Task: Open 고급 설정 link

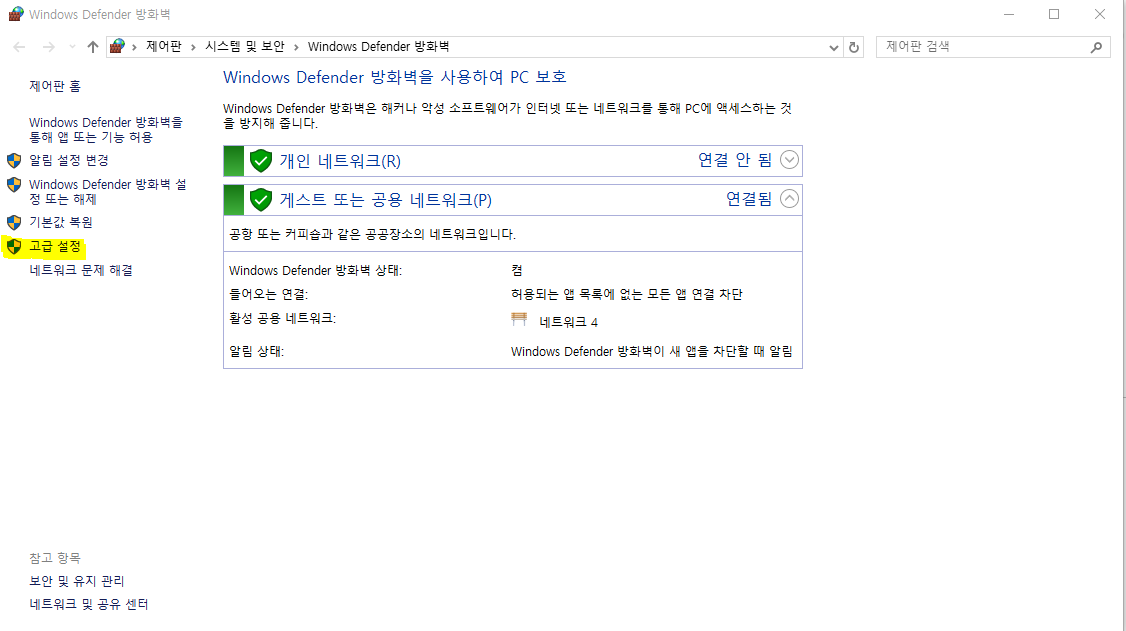Action: pos(55,246)
